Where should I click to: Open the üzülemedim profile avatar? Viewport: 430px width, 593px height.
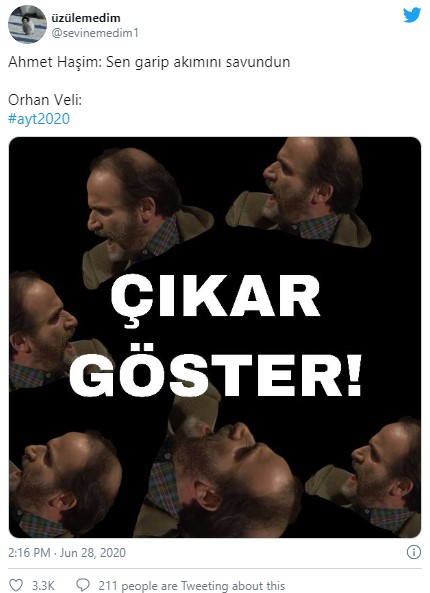tap(27, 25)
